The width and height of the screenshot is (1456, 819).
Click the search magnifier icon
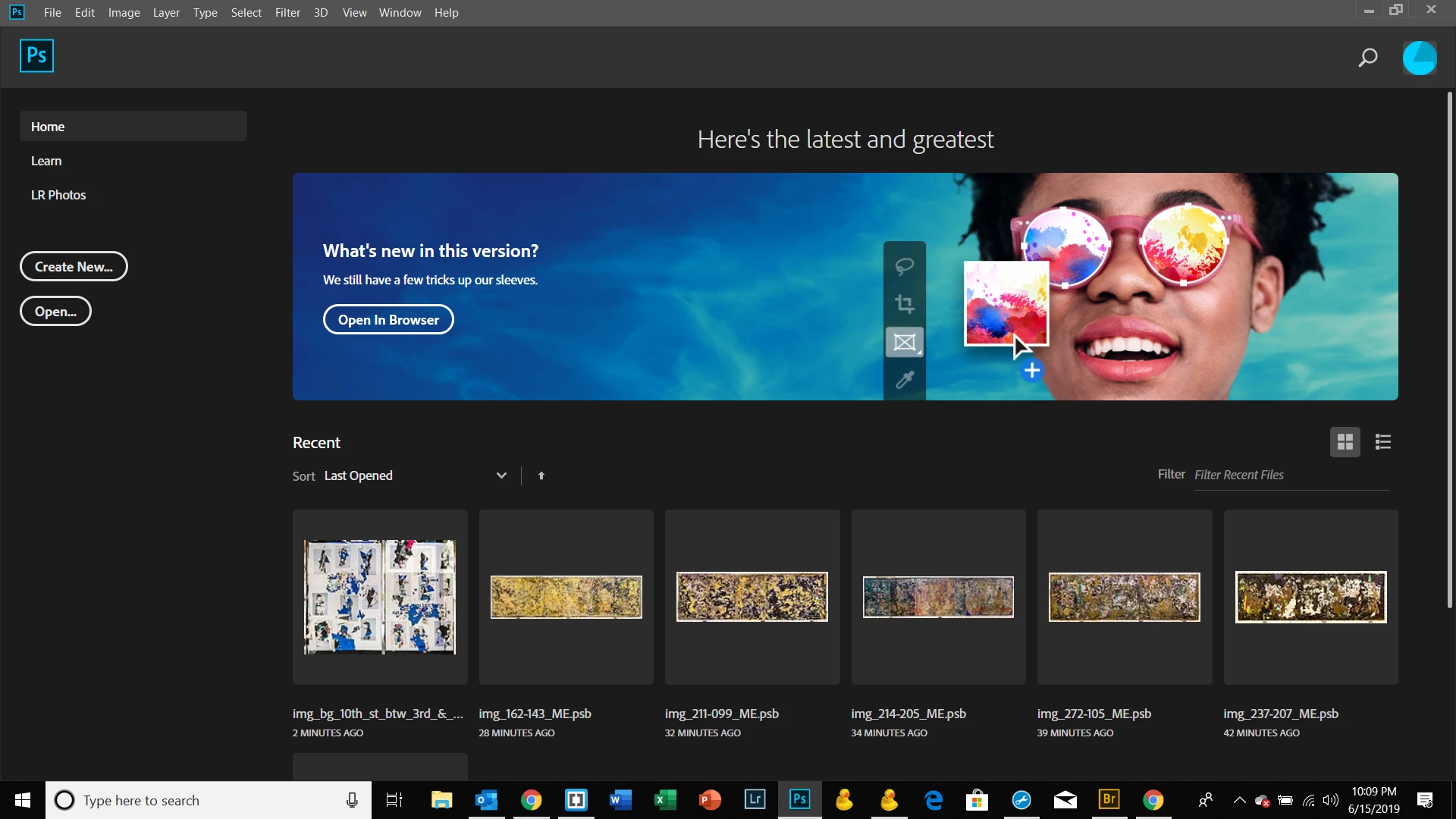pyautogui.click(x=1367, y=58)
